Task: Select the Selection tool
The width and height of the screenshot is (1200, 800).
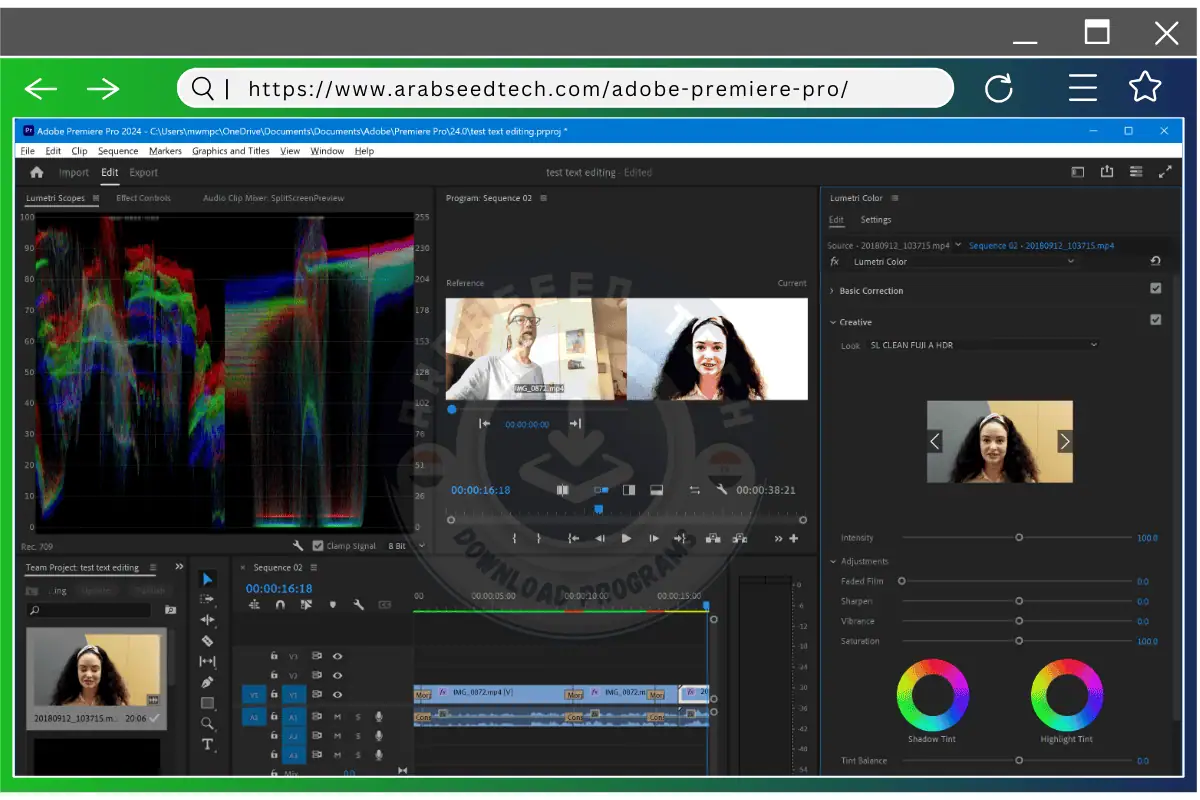Action: [x=206, y=578]
